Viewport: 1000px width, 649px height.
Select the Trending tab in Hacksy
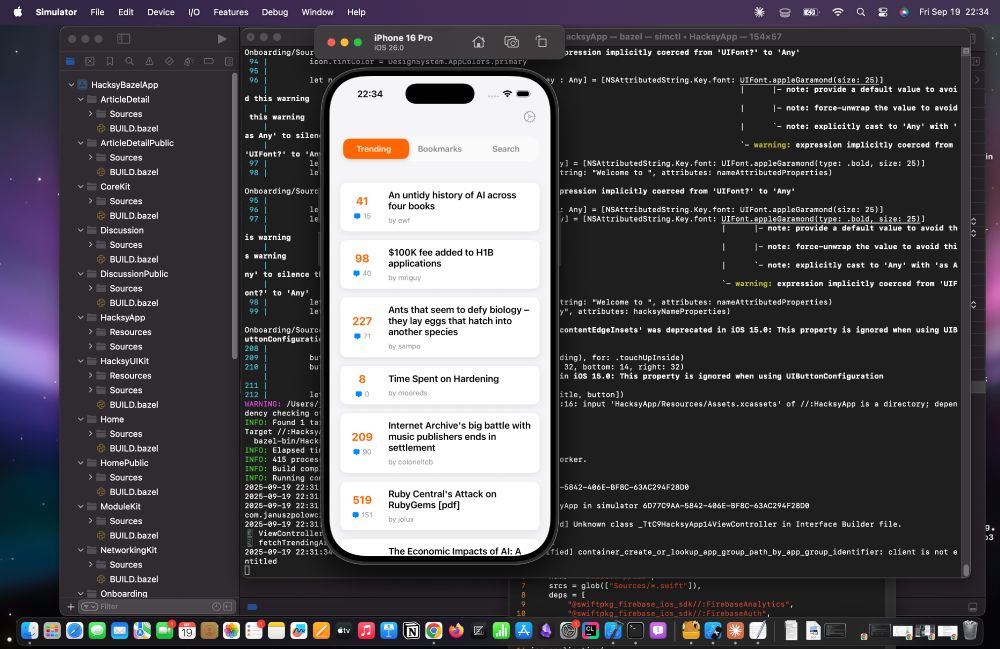click(x=376, y=149)
